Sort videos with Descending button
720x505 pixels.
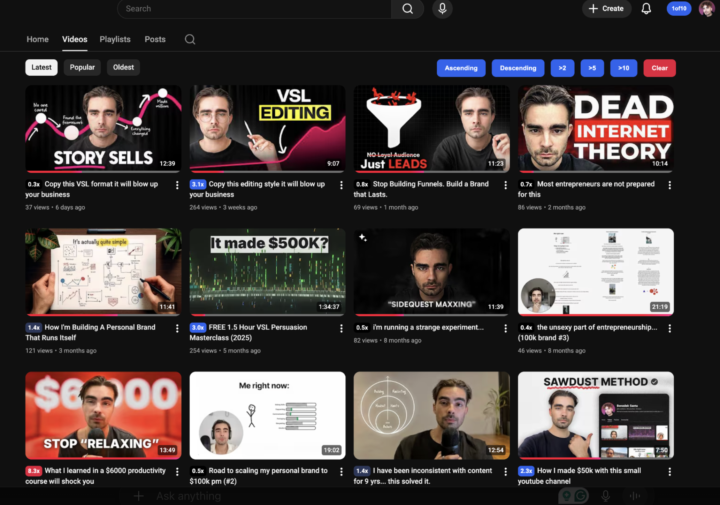click(x=518, y=68)
